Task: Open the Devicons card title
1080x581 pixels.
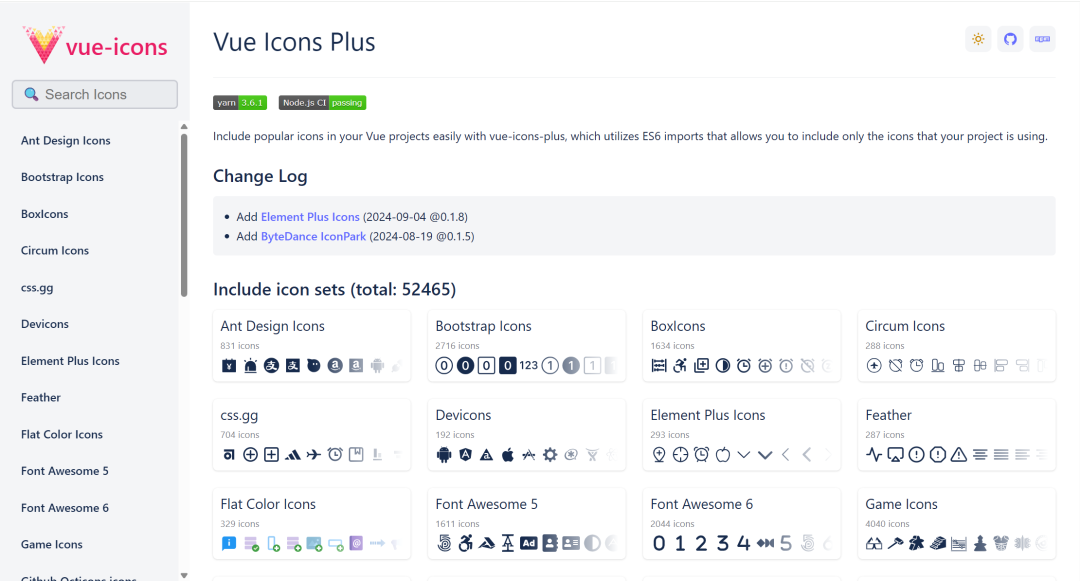Action: click(463, 415)
